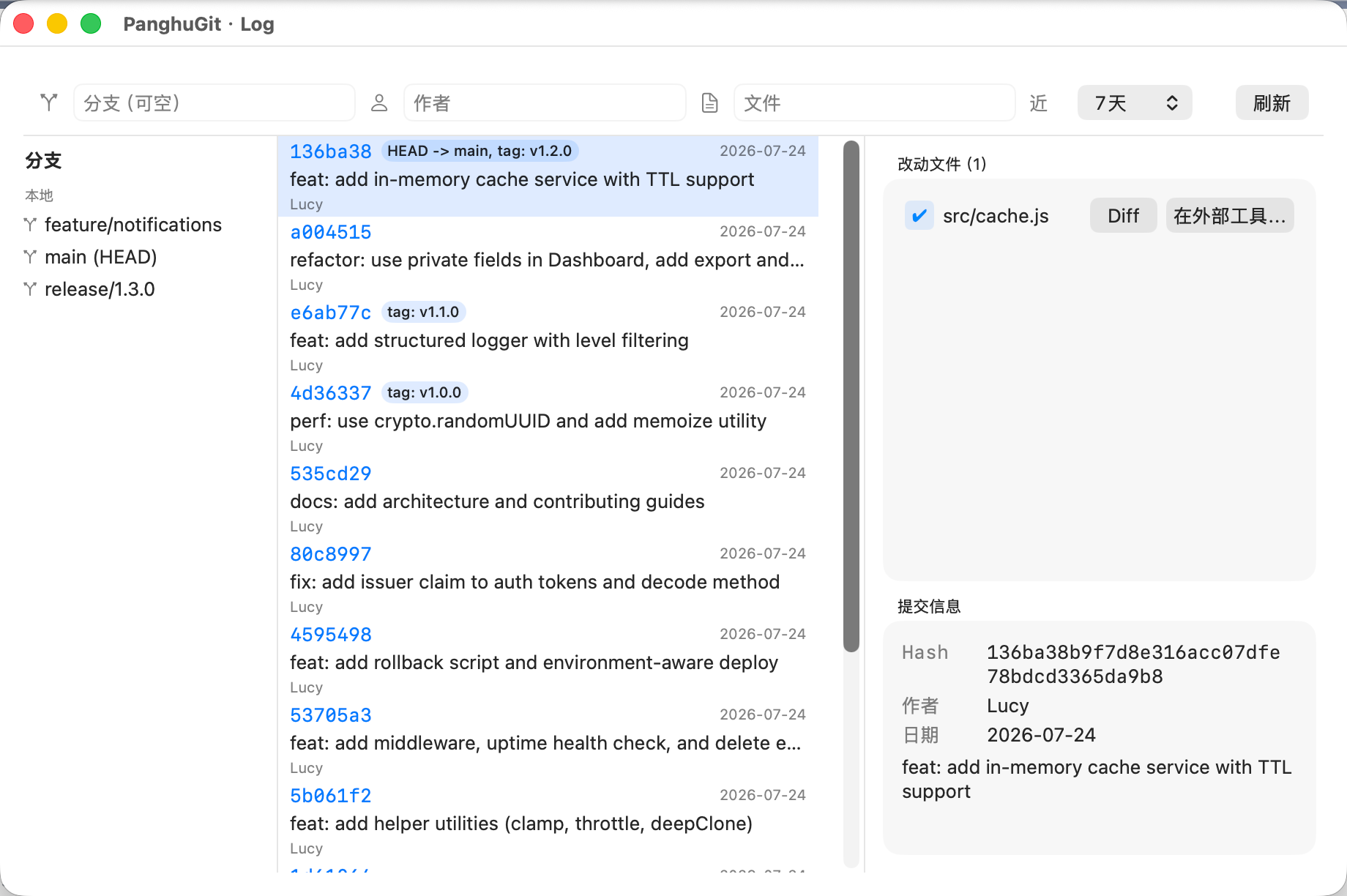This screenshot has height=896, width=1347.
Task: Select commit 'feat: add in-memory cache service' in list
Action: click(548, 176)
